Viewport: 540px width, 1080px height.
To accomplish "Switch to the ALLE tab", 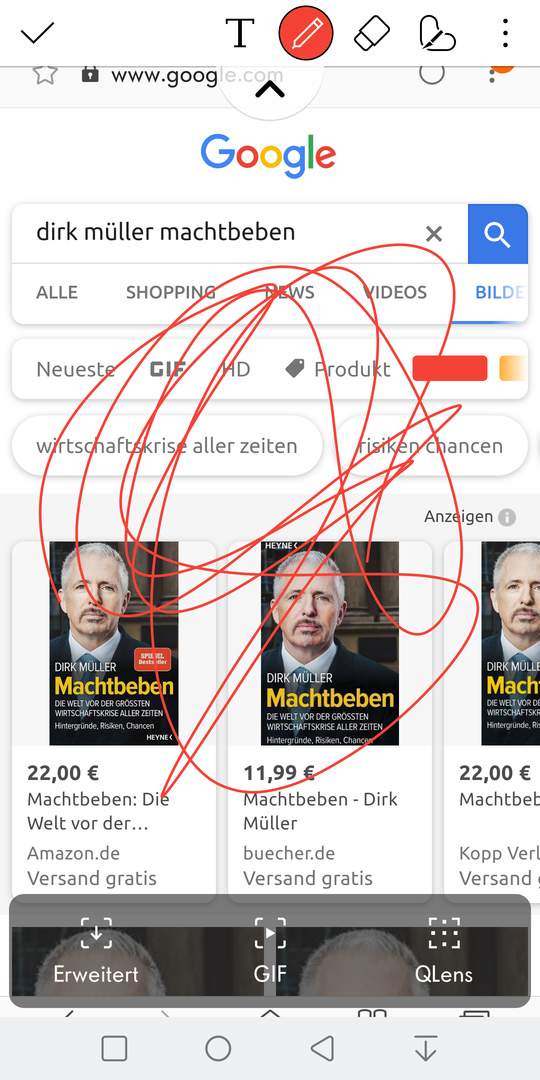I will pyautogui.click(x=57, y=292).
